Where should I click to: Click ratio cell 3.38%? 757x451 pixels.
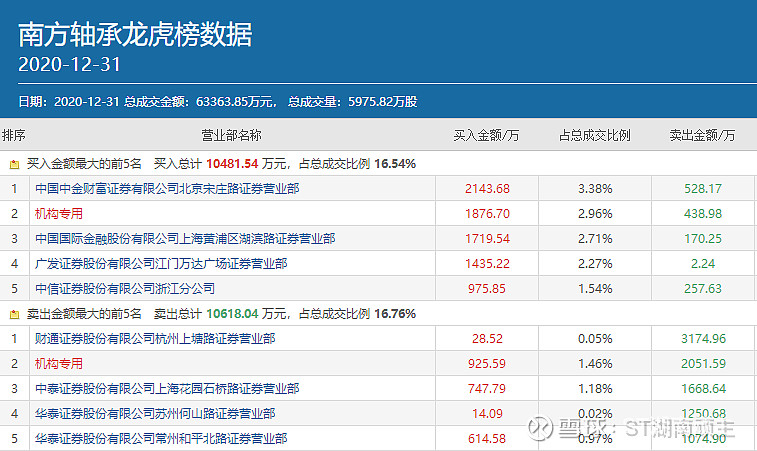tap(595, 189)
